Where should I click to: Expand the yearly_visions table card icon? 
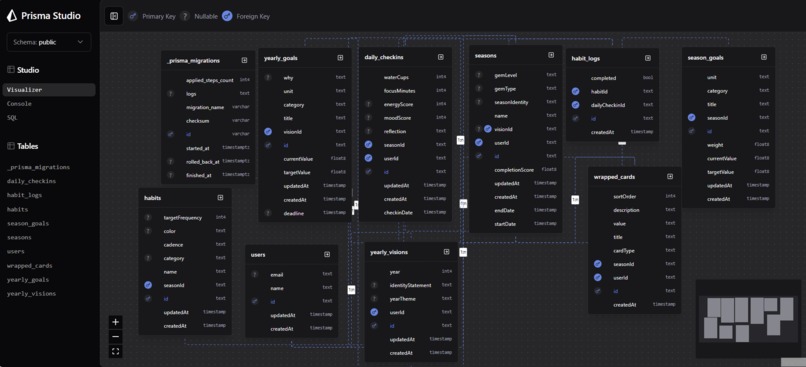tap(446, 252)
